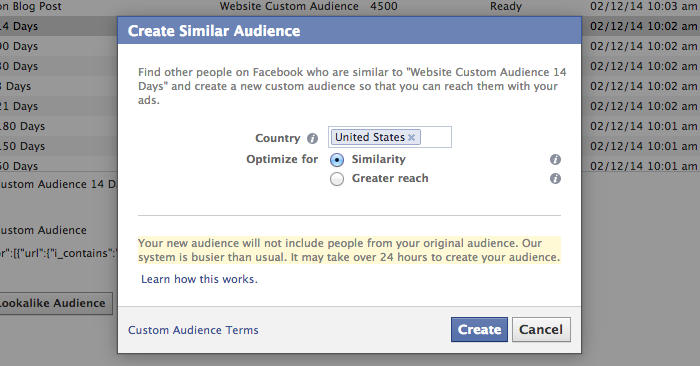Click the Ready status in background table
The width and height of the screenshot is (700, 366).
point(505,6)
